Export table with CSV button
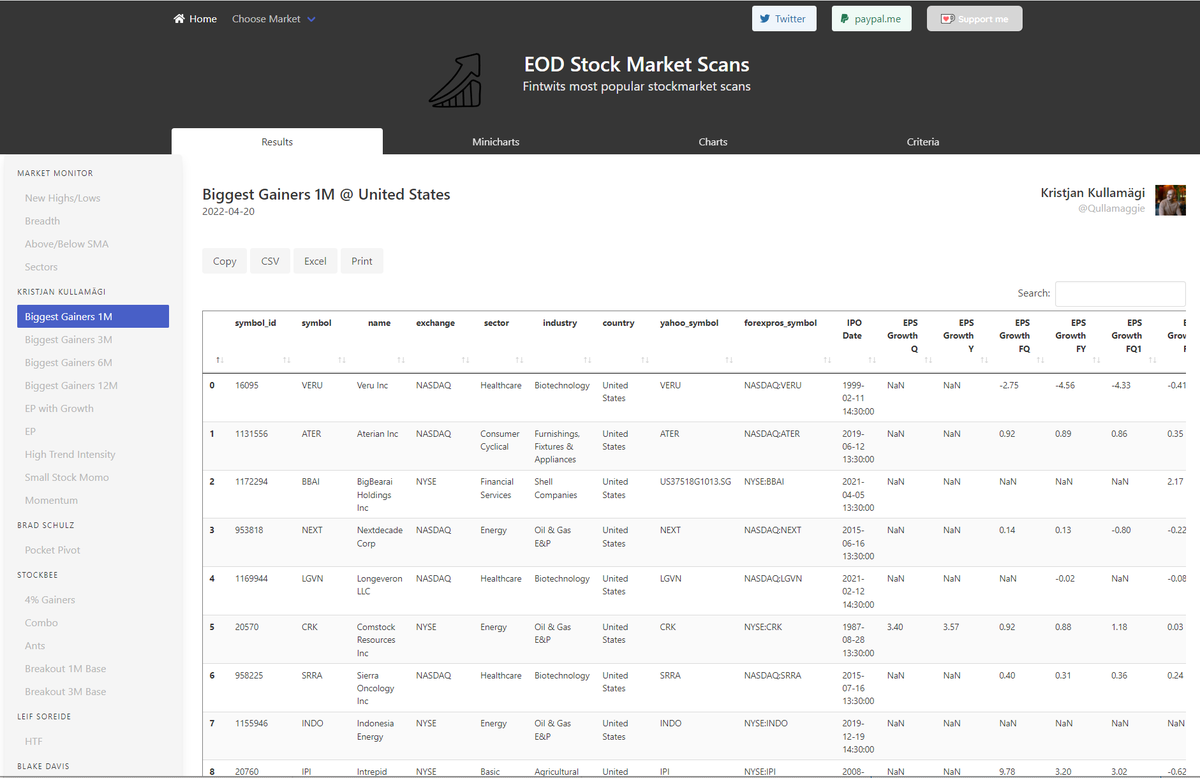Screen dimensions: 1200x778 point(270,261)
